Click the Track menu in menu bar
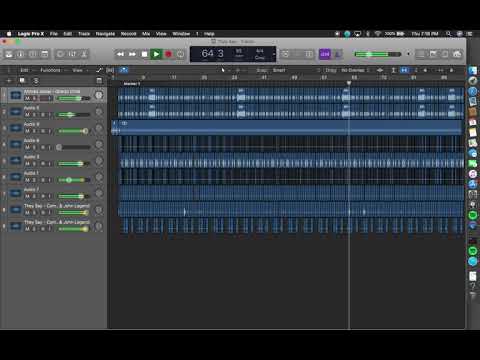 coord(84,34)
